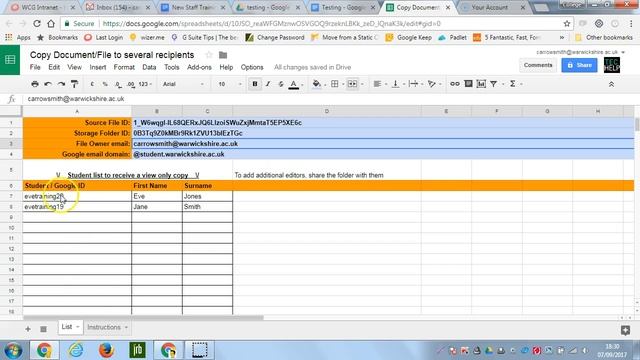Open the Data menu
This screenshot has height=360, width=640.
click(149, 67)
